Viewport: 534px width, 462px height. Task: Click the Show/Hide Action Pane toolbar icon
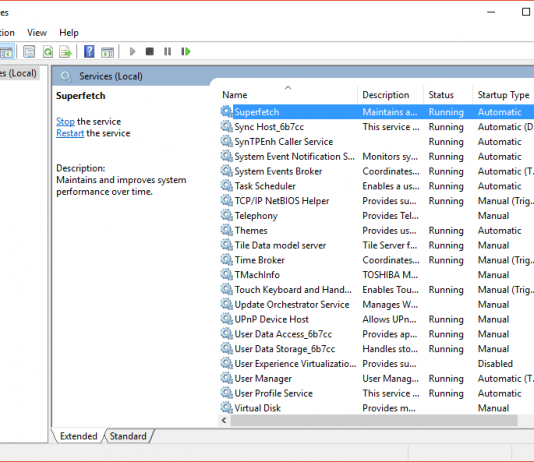107,52
